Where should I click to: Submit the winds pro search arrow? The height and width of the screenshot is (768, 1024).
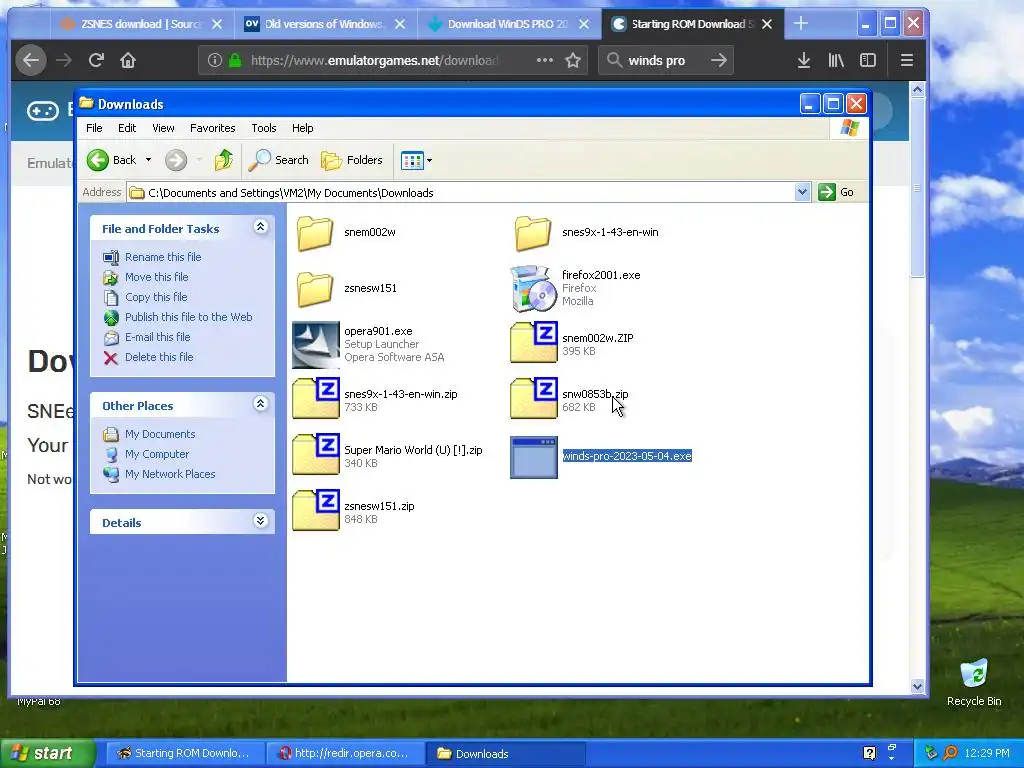(719, 60)
